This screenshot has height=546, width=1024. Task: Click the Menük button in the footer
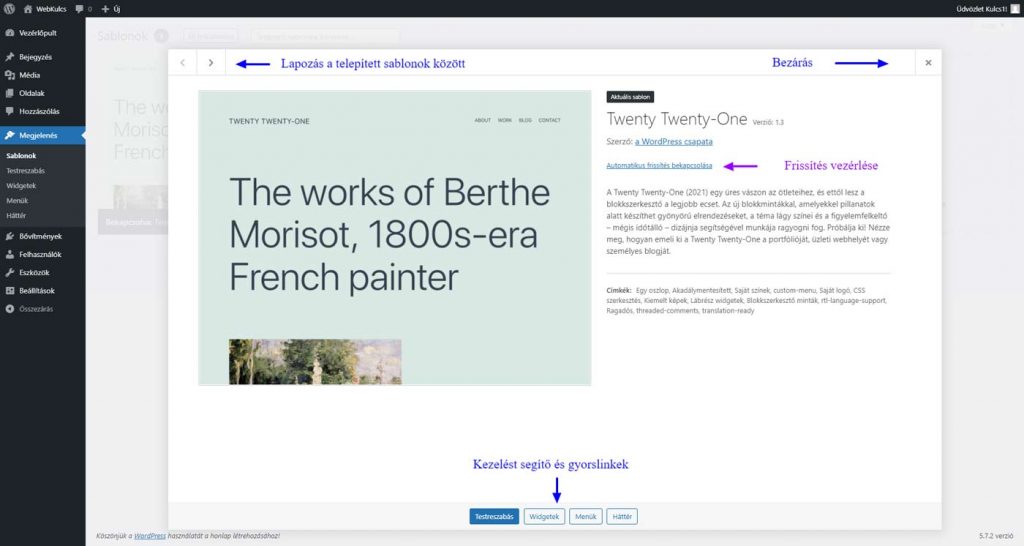coord(585,517)
